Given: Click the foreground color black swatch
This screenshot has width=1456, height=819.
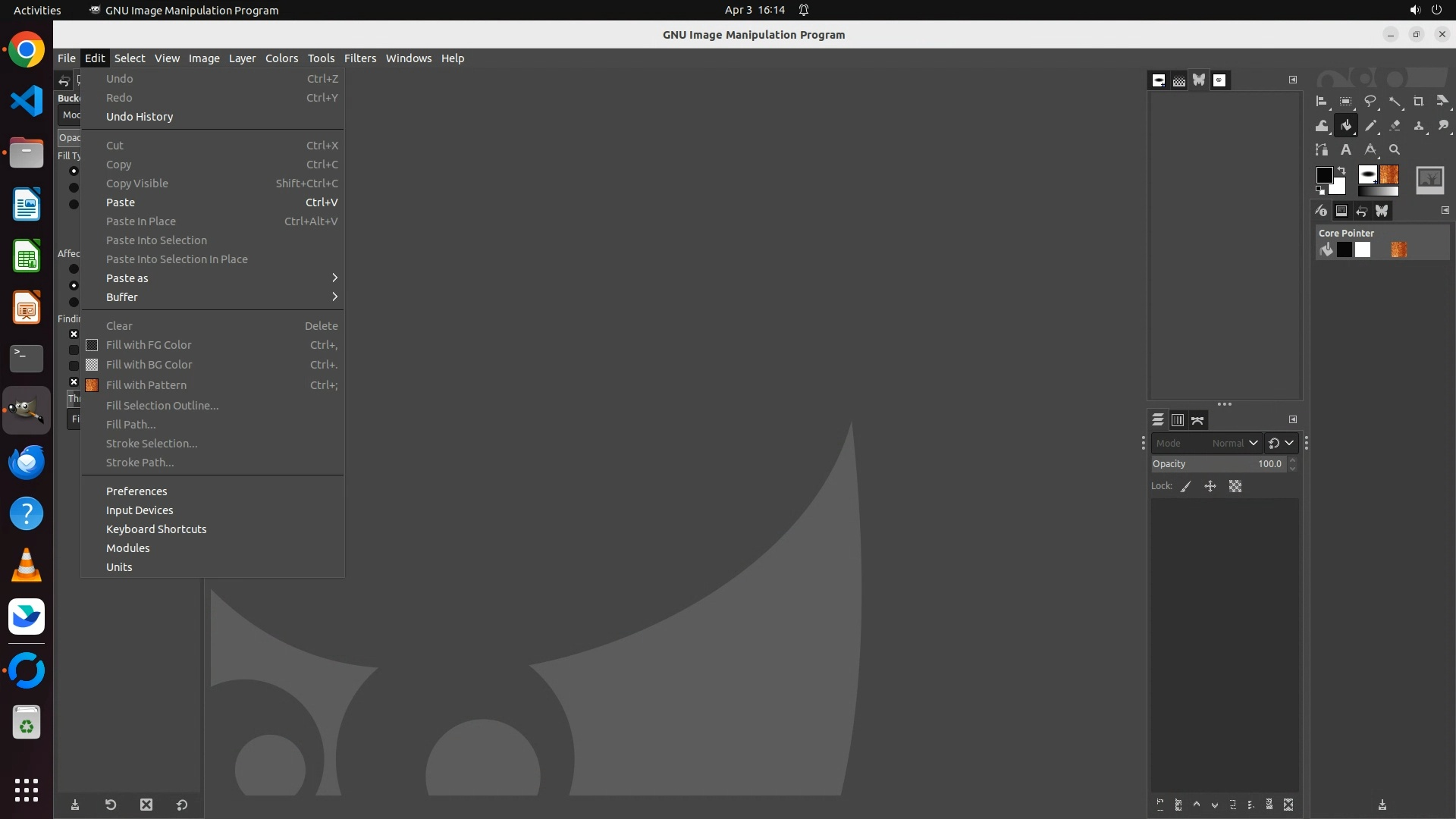Looking at the screenshot, I should click(1324, 175).
